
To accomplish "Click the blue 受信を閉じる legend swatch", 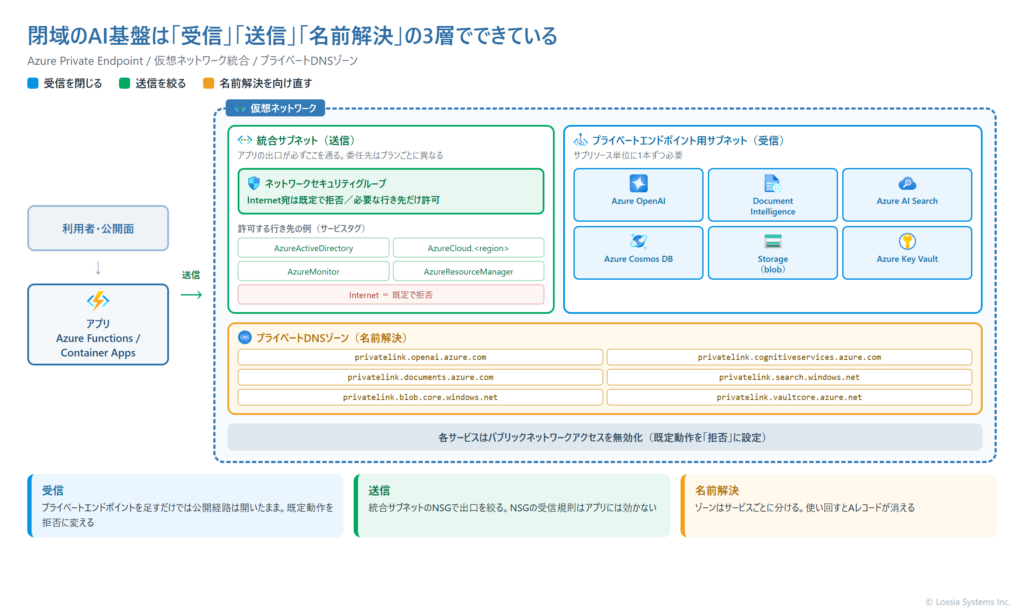I will 33,83.
